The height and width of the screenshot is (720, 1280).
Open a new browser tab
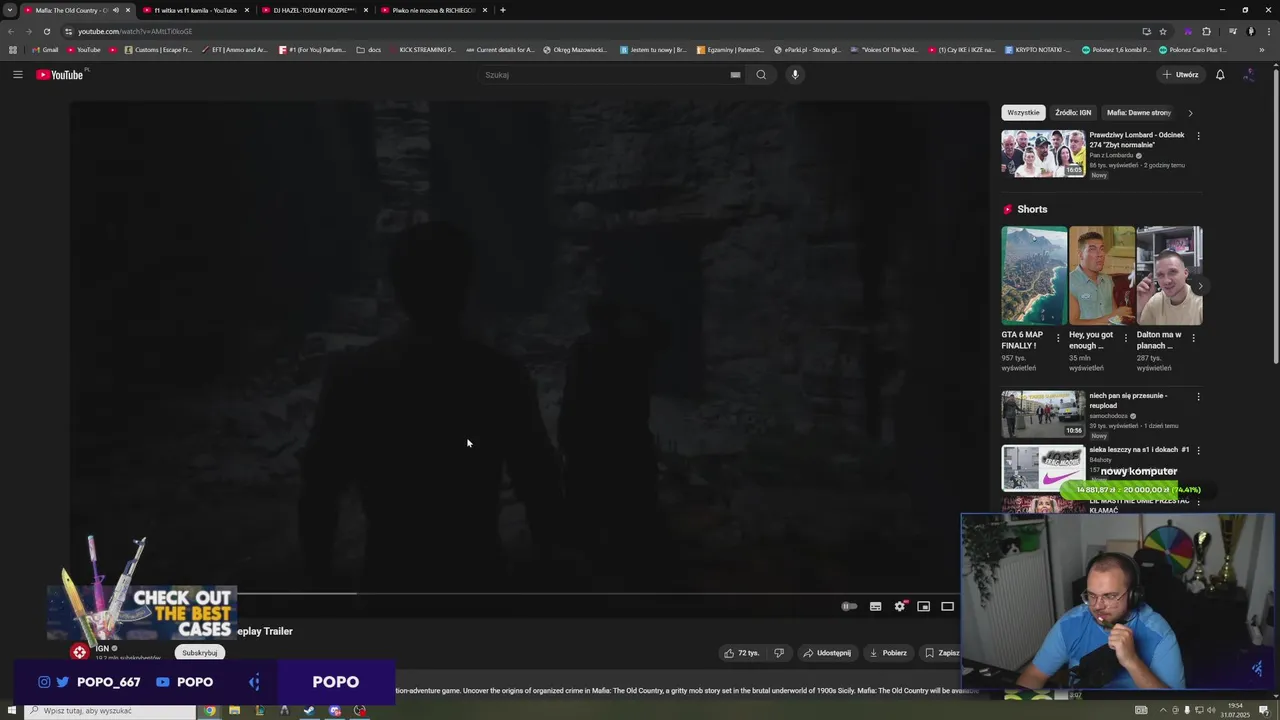click(503, 10)
